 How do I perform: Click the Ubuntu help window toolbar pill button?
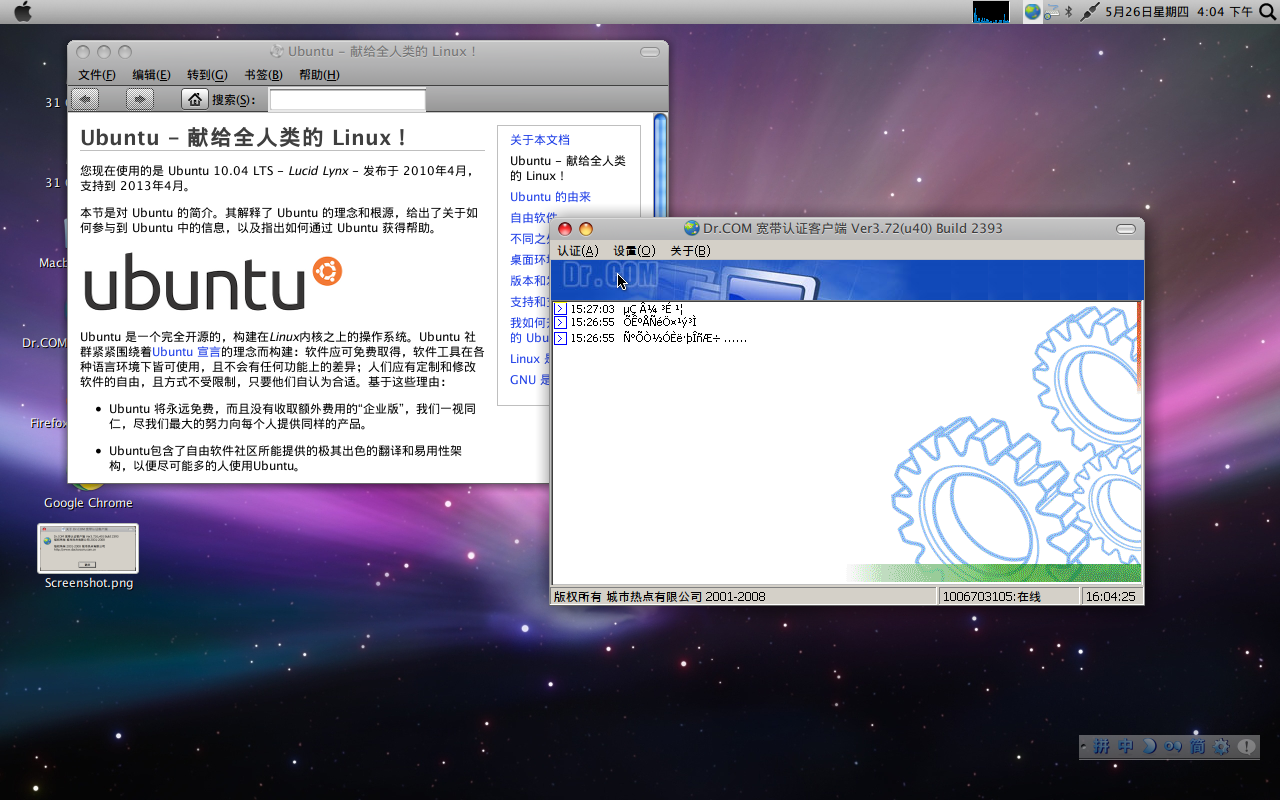(649, 51)
